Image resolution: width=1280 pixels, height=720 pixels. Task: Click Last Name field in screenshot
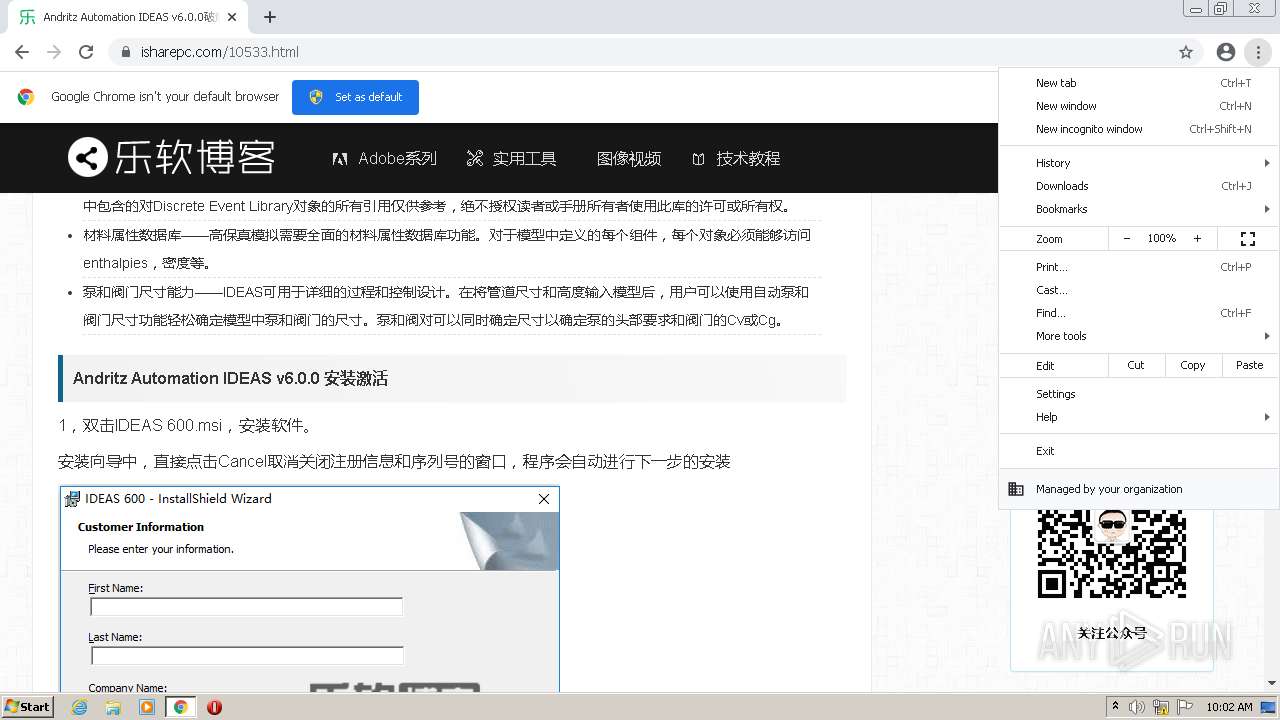coord(247,656)
